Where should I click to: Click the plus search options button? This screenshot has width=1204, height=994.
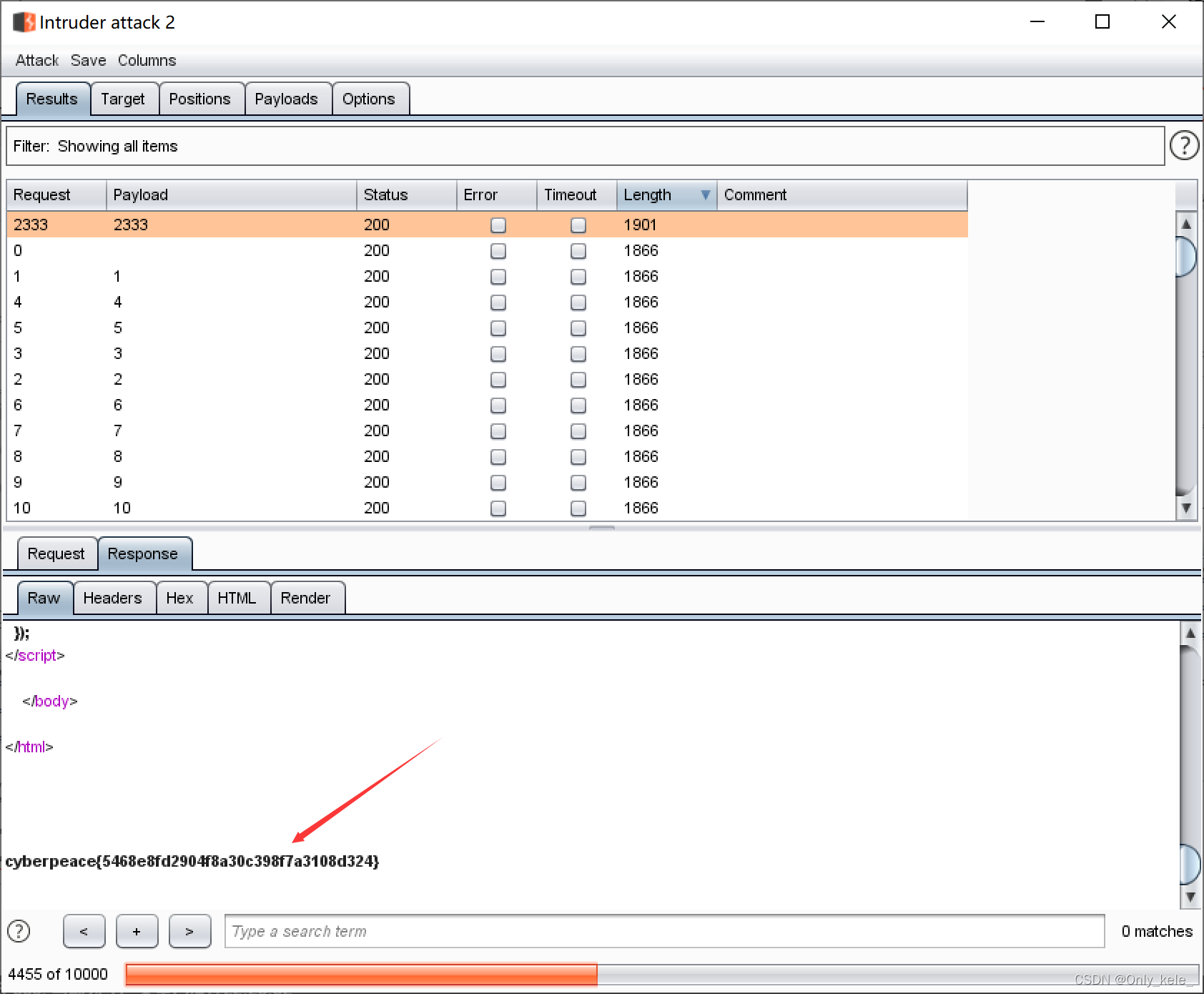pyautogui.click(x=137, y=931)
